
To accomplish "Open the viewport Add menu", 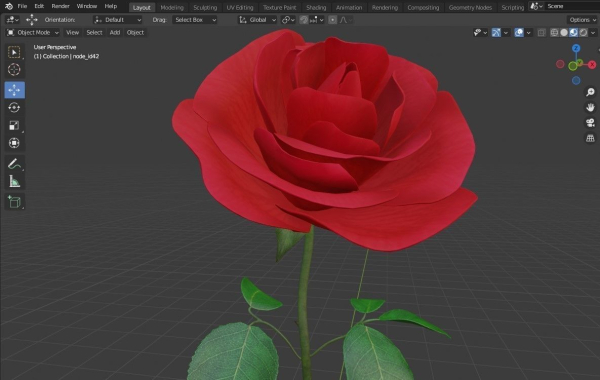I will (x=115, y=33).
